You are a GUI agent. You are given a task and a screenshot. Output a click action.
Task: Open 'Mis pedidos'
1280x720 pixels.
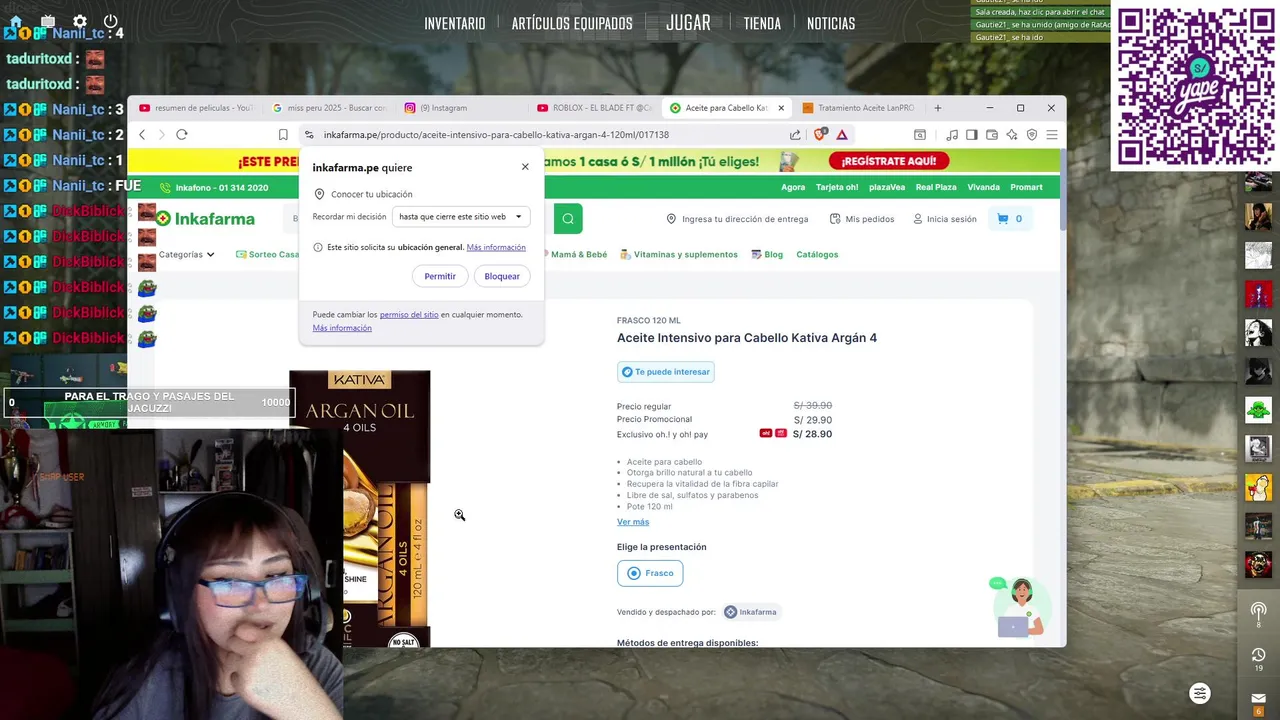(x=861, y=219)
